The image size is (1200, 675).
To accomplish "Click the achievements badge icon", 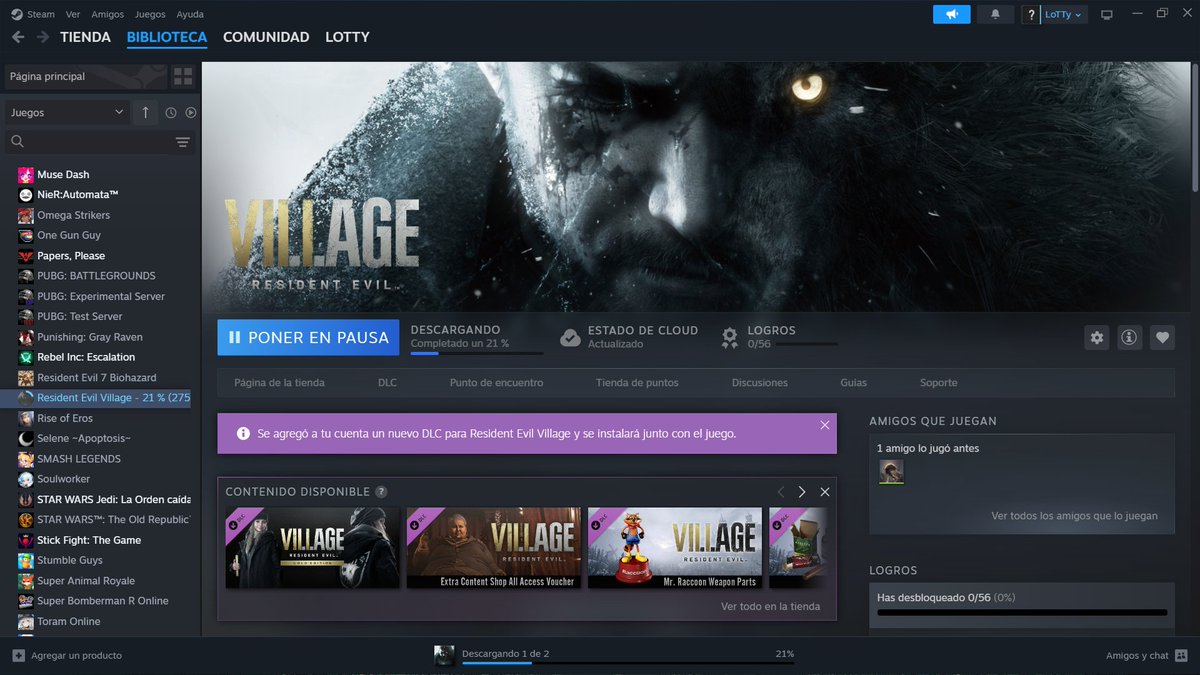I will pyautogui.click(x=730, y=337).
